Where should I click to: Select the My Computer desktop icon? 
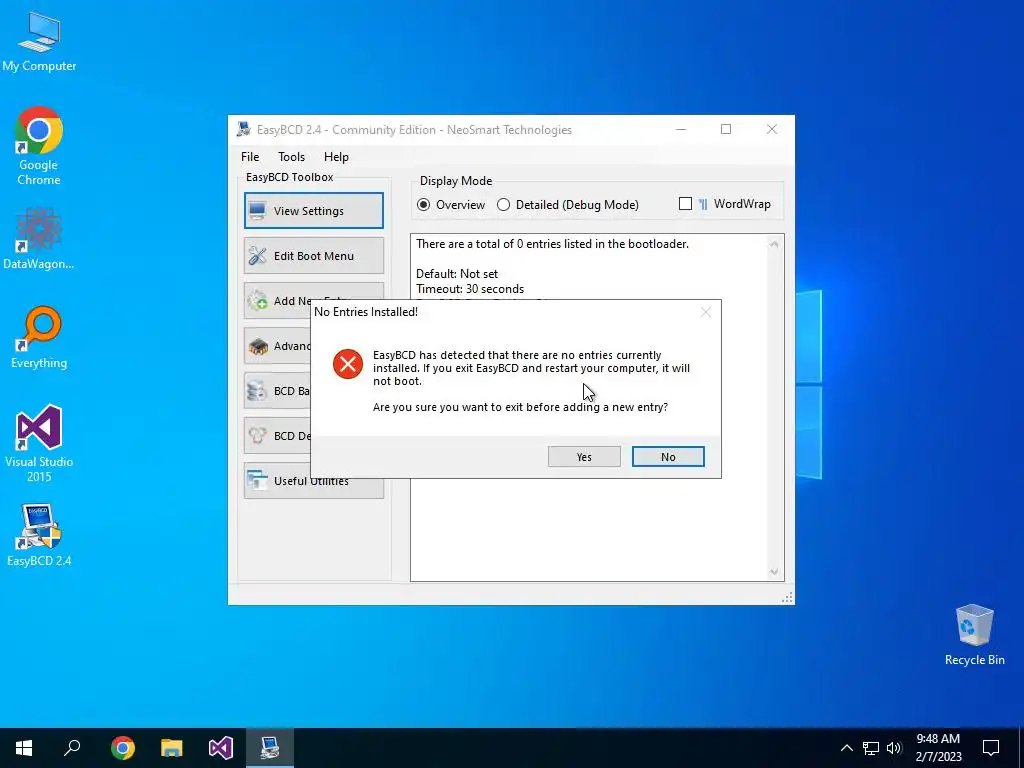pos(39,41)
